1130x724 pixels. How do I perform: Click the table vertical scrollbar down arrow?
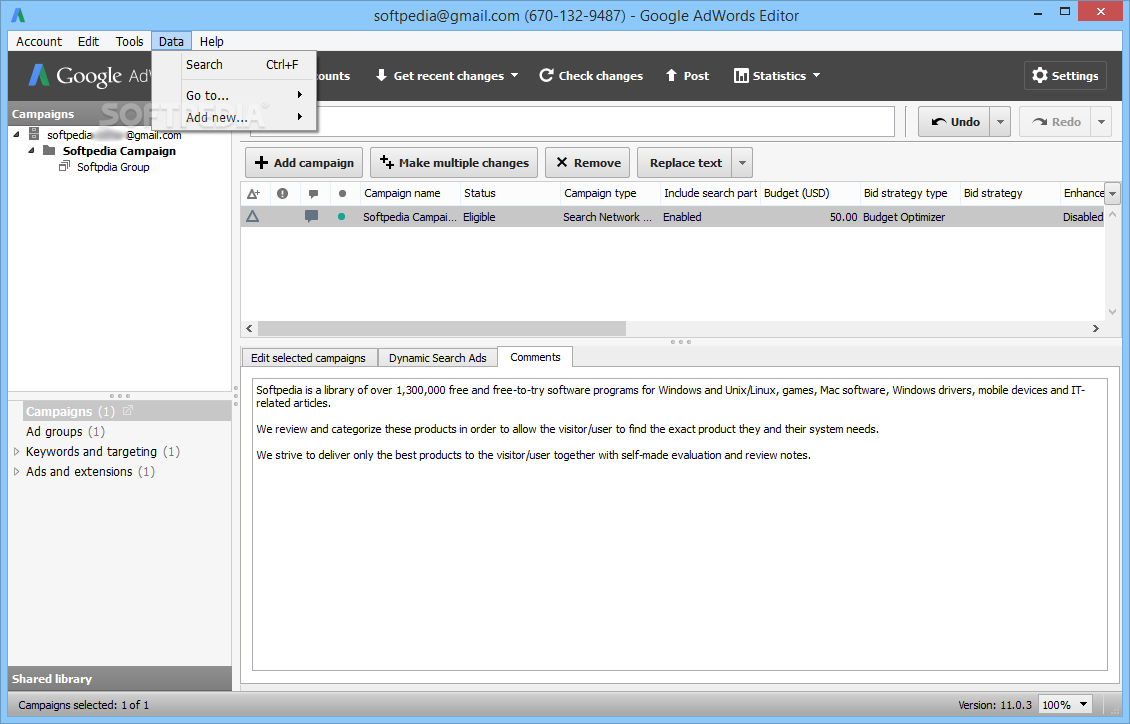click(x=1113, y=312)
